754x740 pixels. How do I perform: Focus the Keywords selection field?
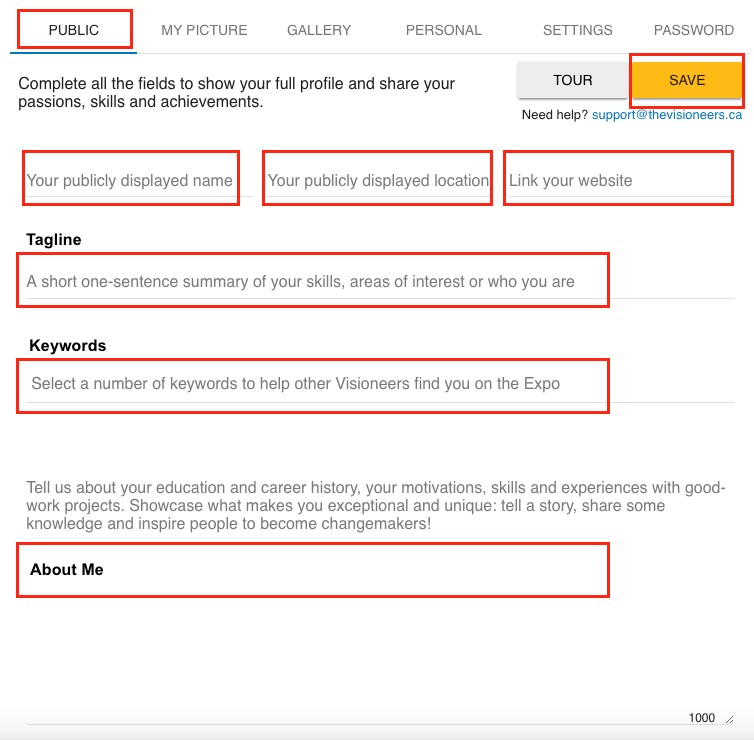point(312,383)
